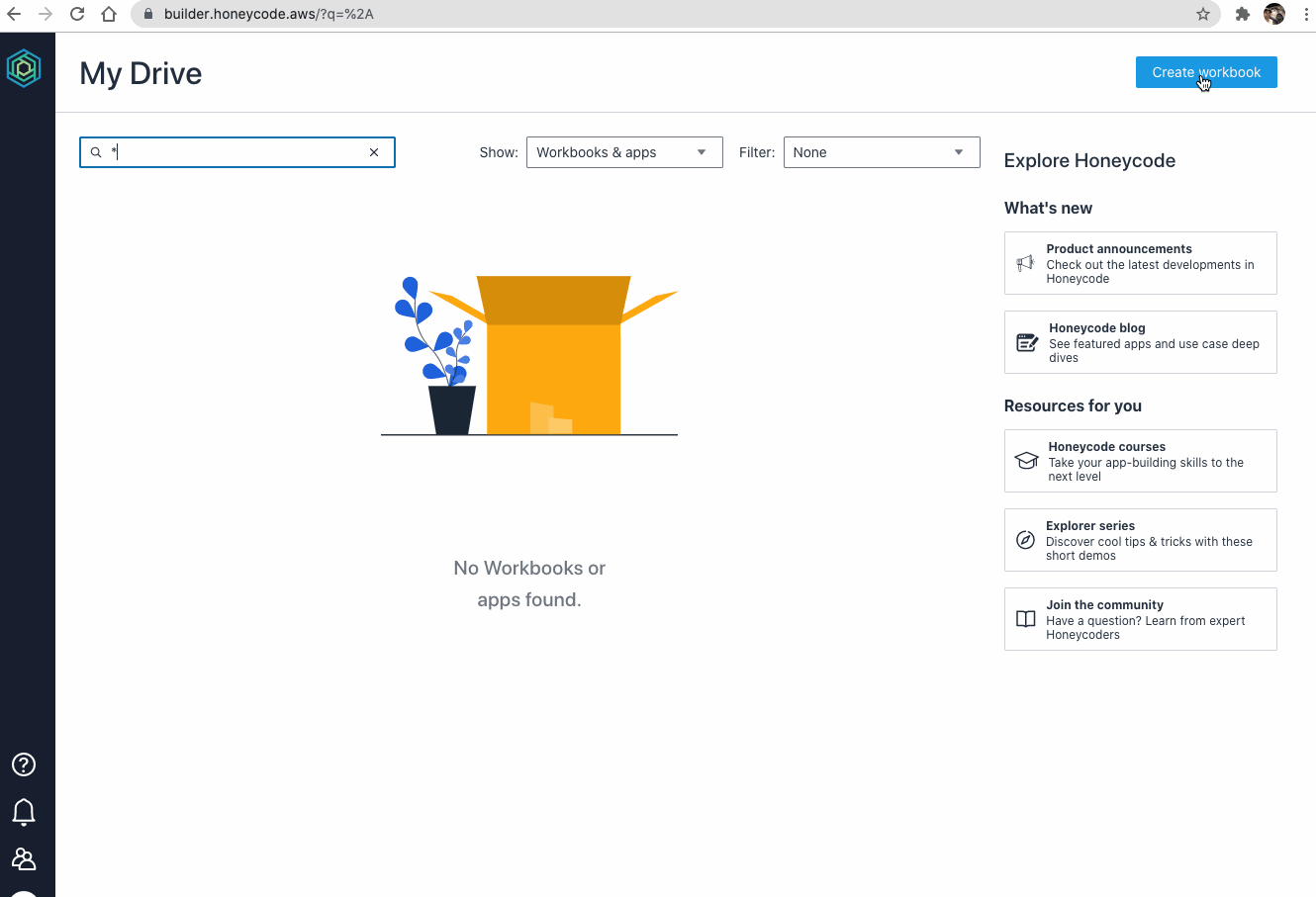The height and width of the screenshot is (897, 1316).
Task: Focus the search input field
Action: 235,152
